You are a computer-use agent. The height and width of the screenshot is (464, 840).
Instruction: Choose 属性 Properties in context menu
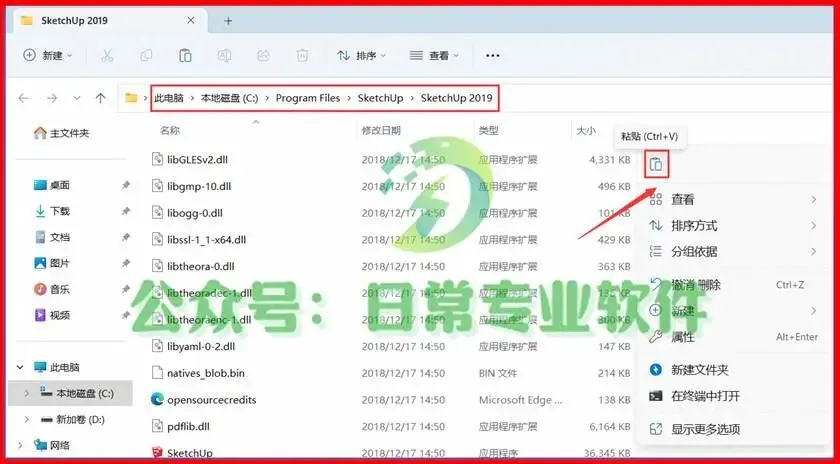(733, 337)
